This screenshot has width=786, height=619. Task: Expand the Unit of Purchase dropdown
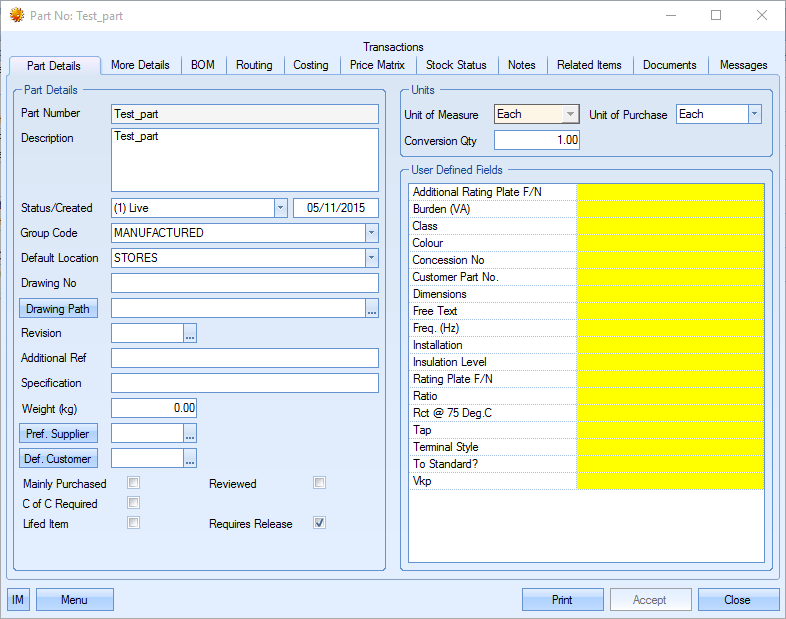(x=755, y=115)
